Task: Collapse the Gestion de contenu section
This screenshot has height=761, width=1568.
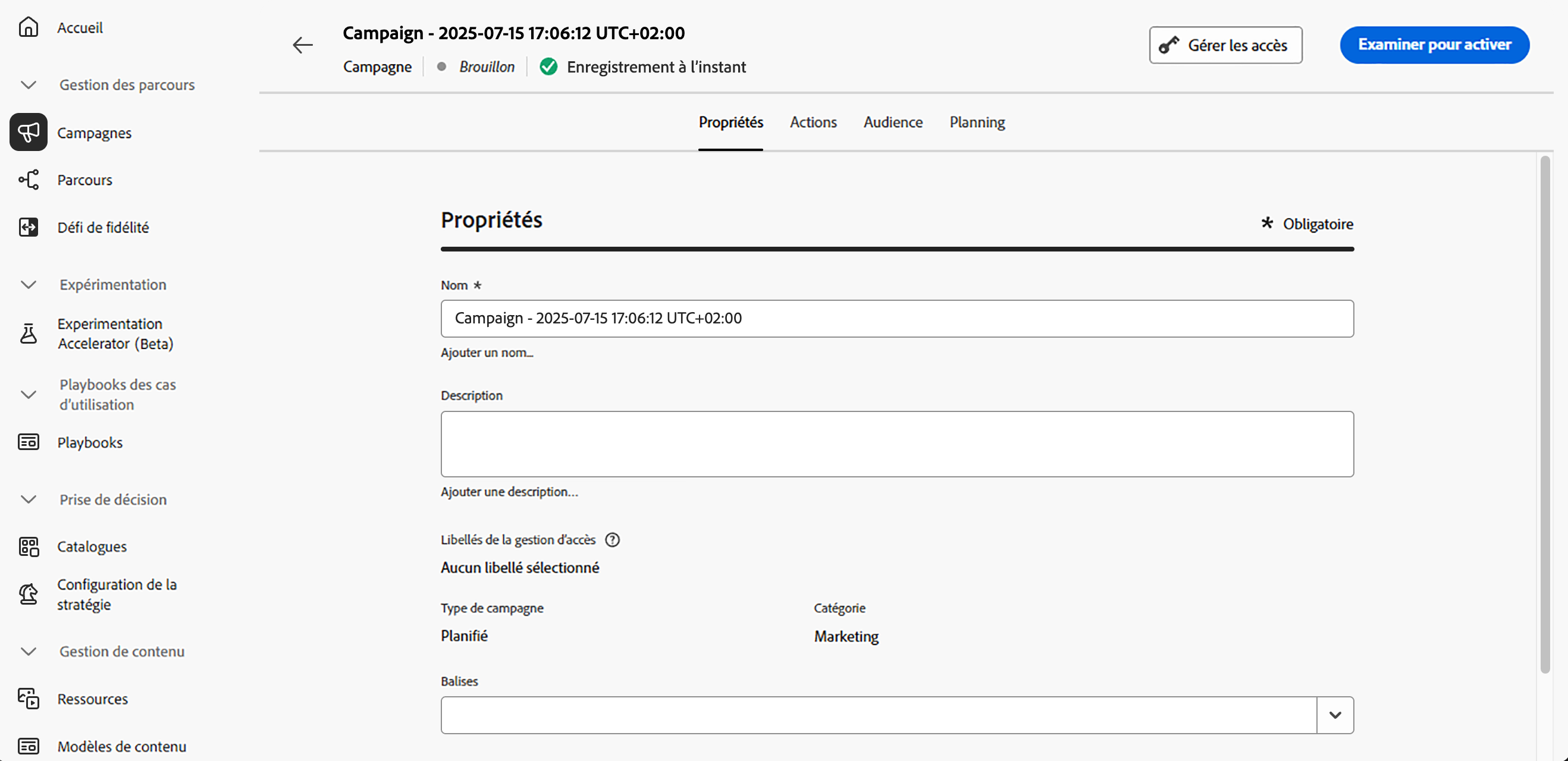Action: (x=28, y=652)
